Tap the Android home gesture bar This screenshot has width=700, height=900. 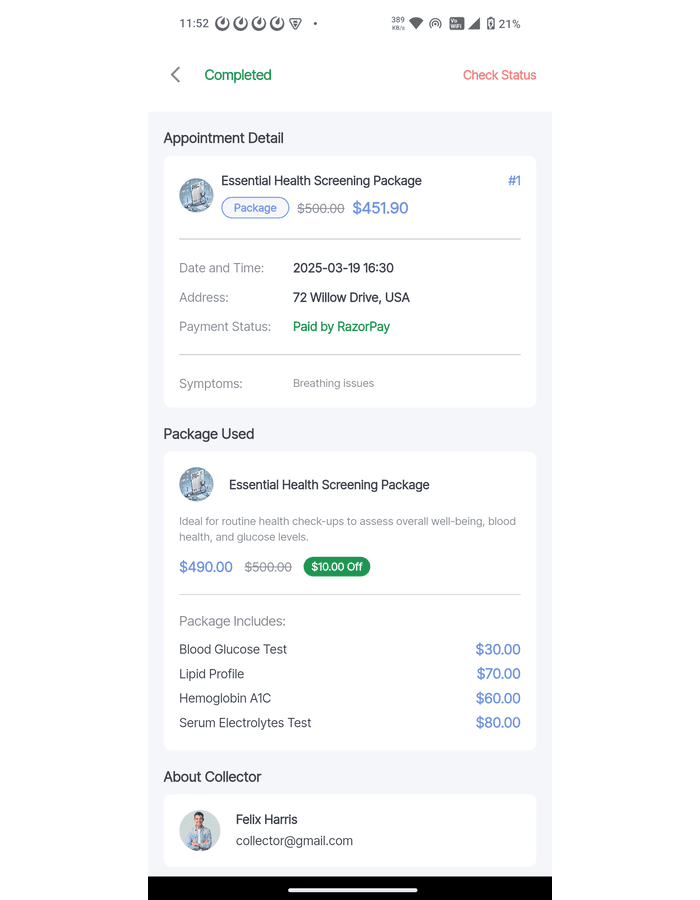tap(352, 889)
